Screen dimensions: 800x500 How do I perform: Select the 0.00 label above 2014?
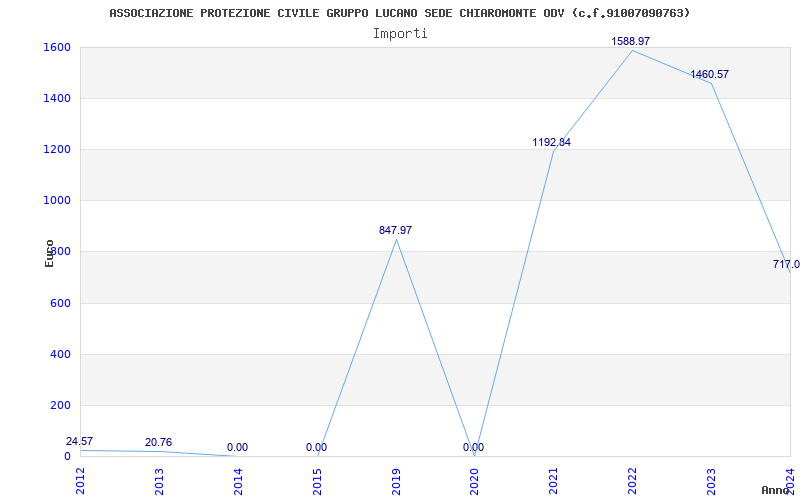pos(237,448)
